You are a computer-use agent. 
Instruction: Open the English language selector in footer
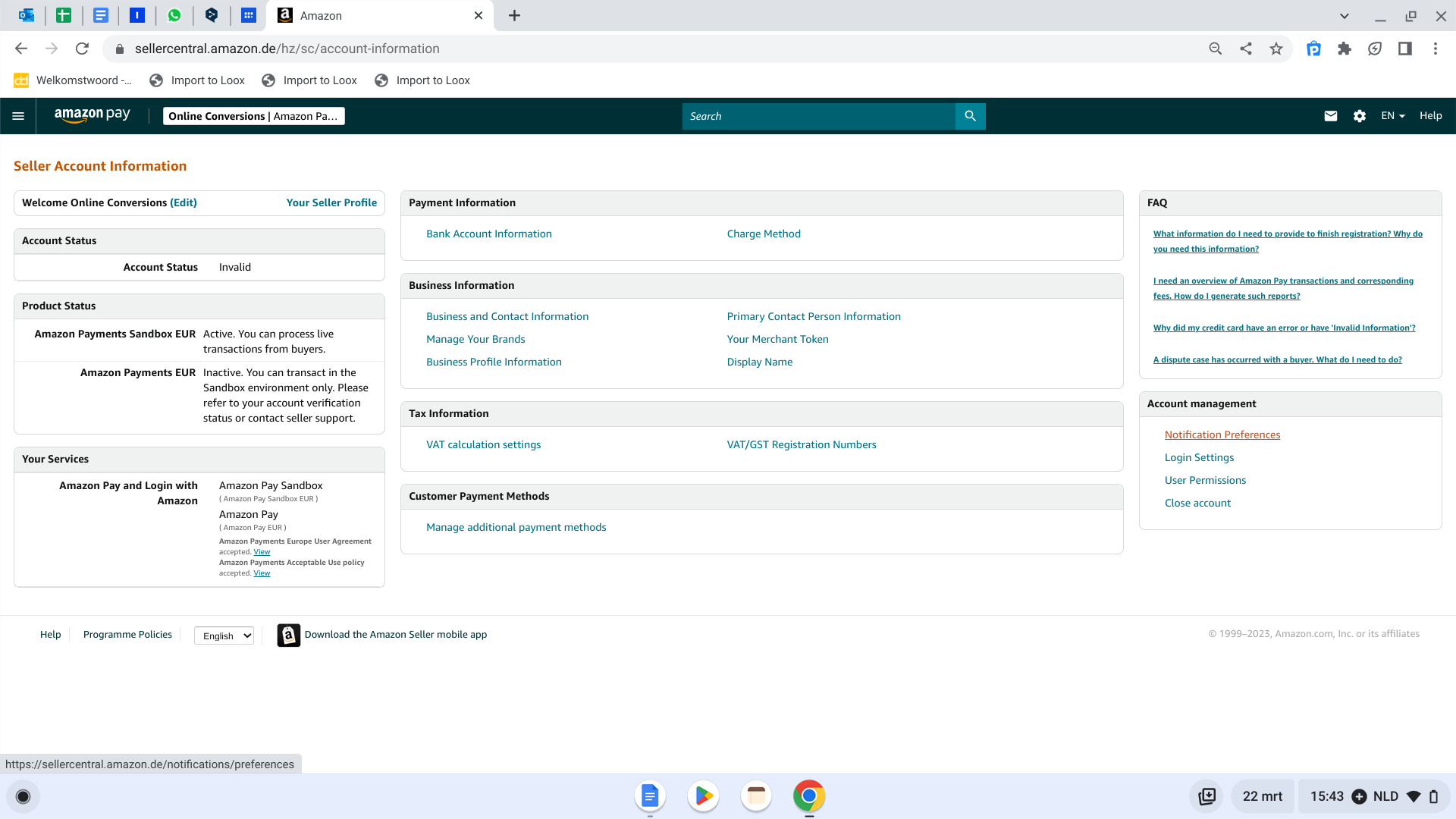coord(224,635)
